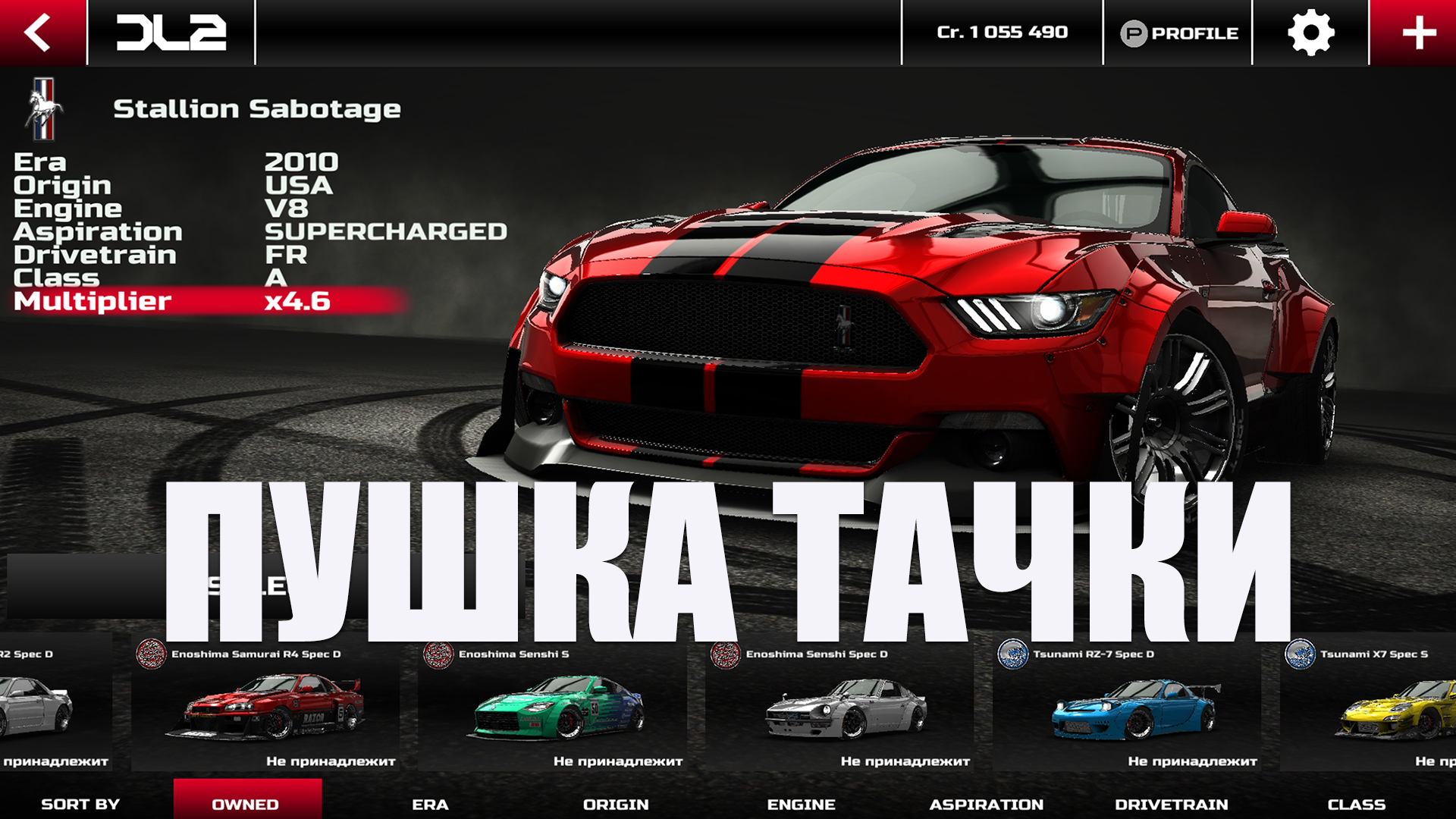1456x819 pixels.
Task: Click the Enoshima Senshi S brand badge
Action: 438,654
